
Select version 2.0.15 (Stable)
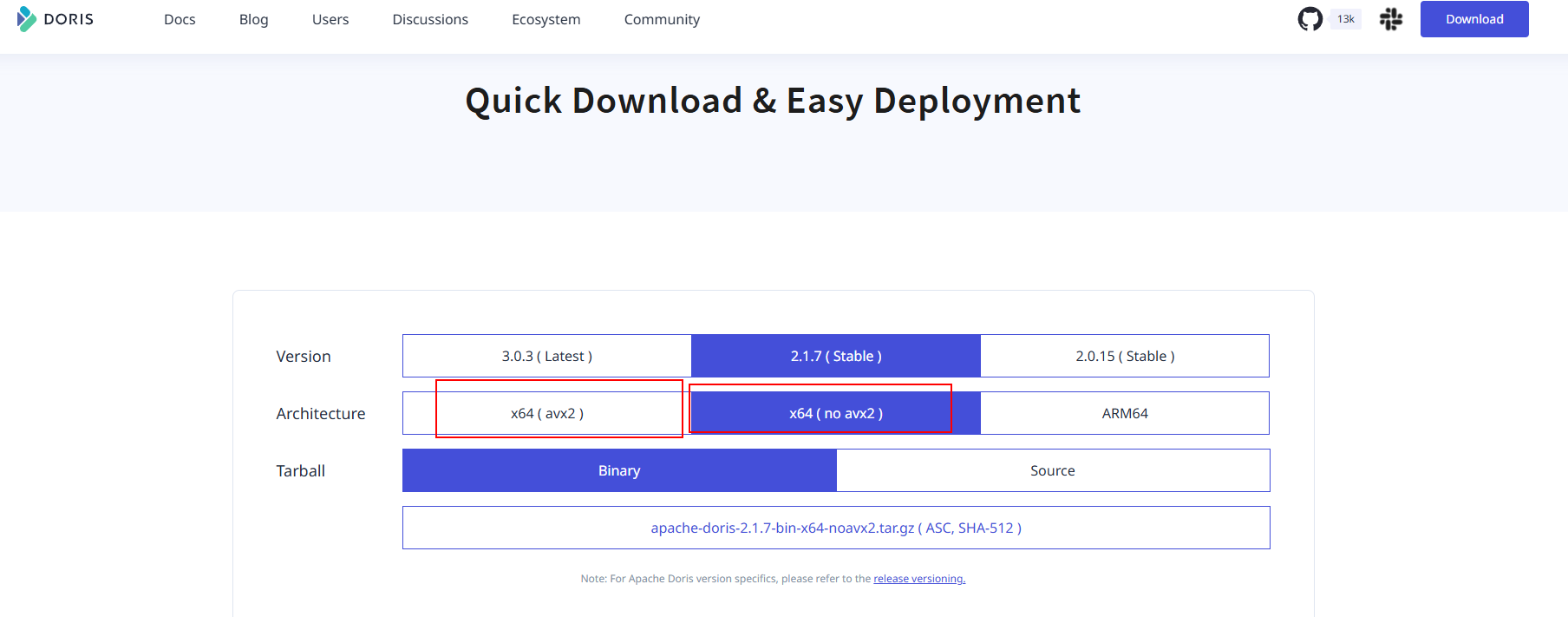[1125, 356]
